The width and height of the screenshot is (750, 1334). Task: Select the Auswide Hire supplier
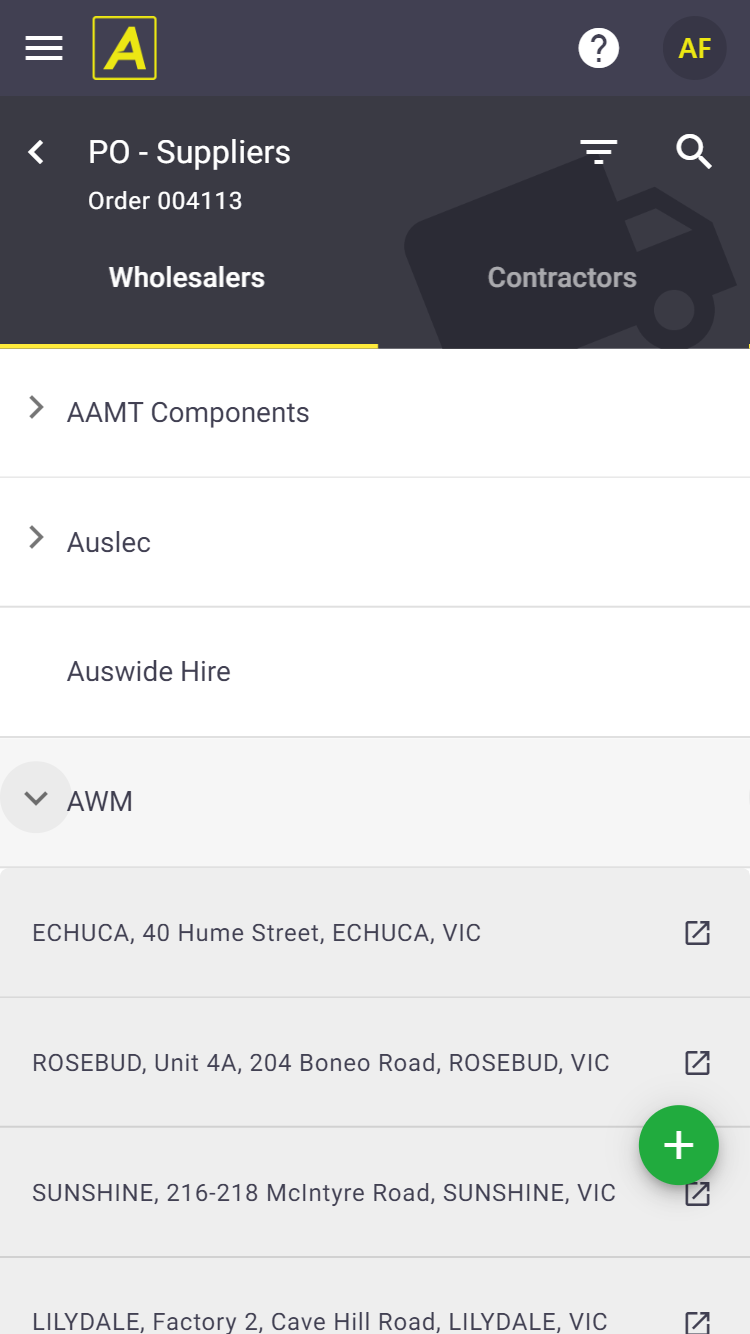(x=149, y=672)
